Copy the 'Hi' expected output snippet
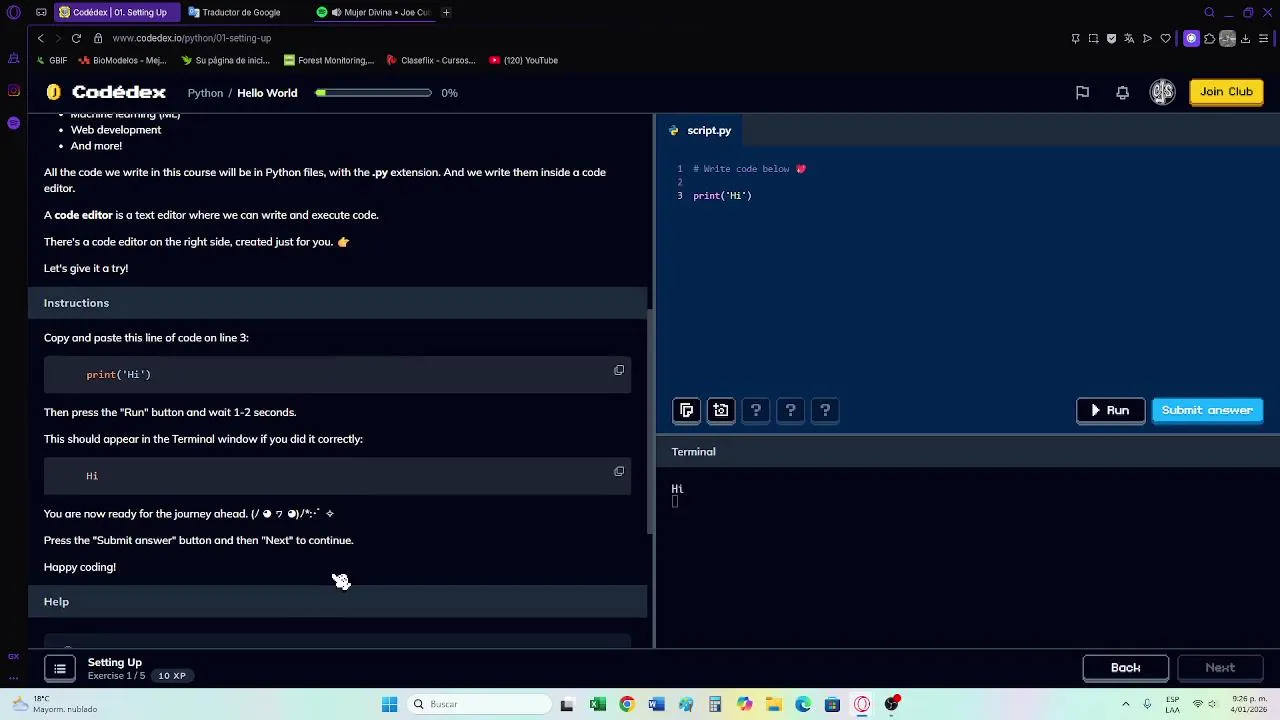1280x720 pixels. pos(619,472)
